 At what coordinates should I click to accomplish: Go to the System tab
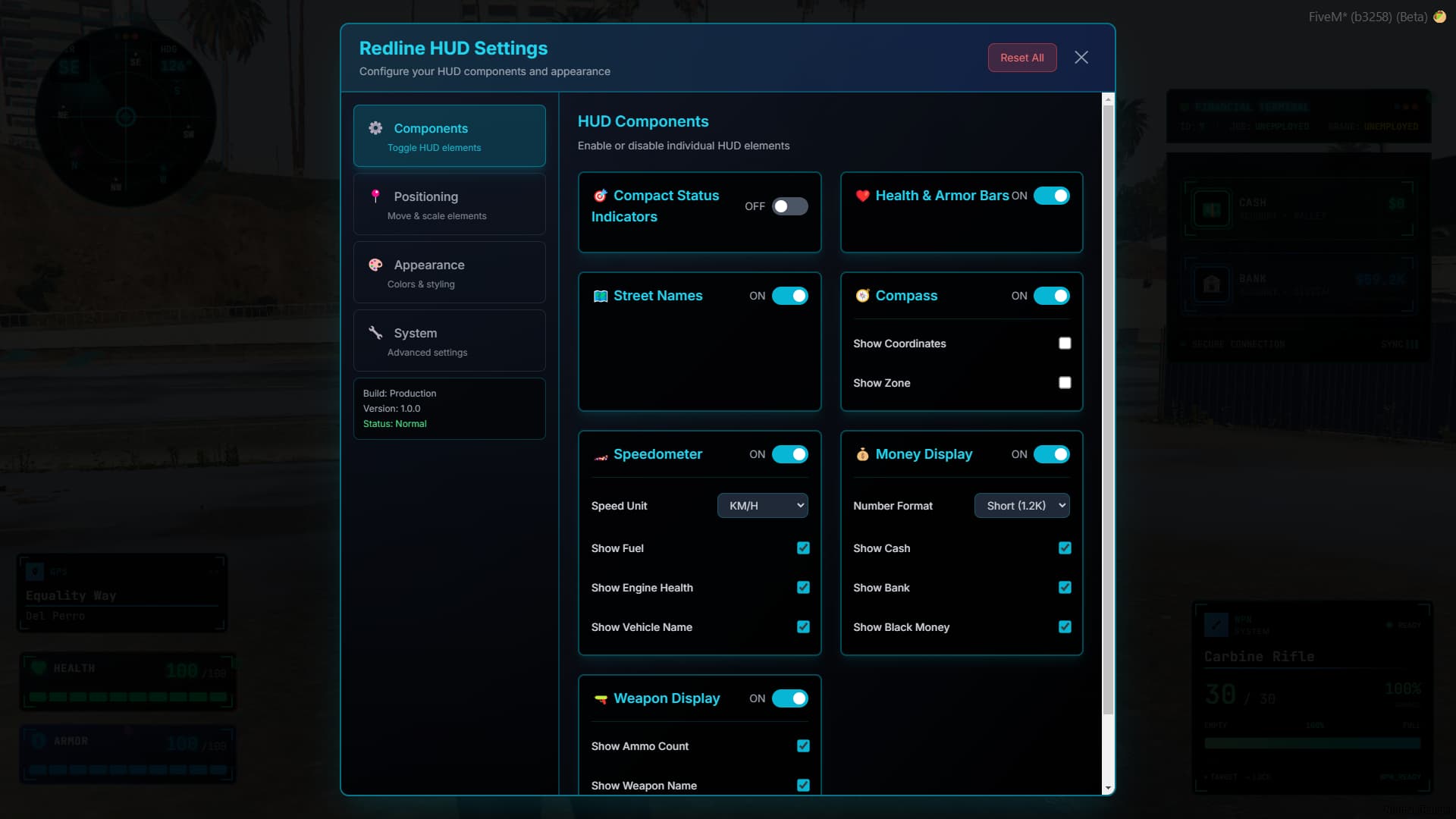(449, 340)
